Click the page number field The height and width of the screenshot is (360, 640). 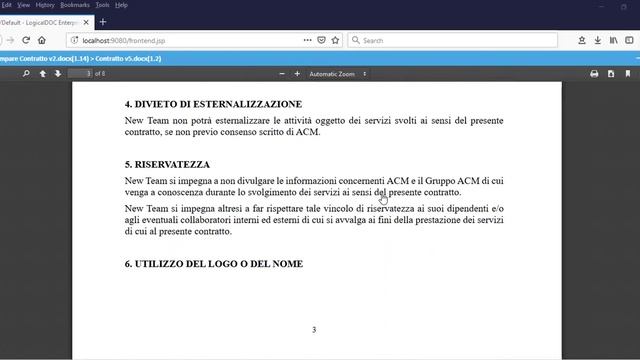pyautogui.click(x=80, y=74)
